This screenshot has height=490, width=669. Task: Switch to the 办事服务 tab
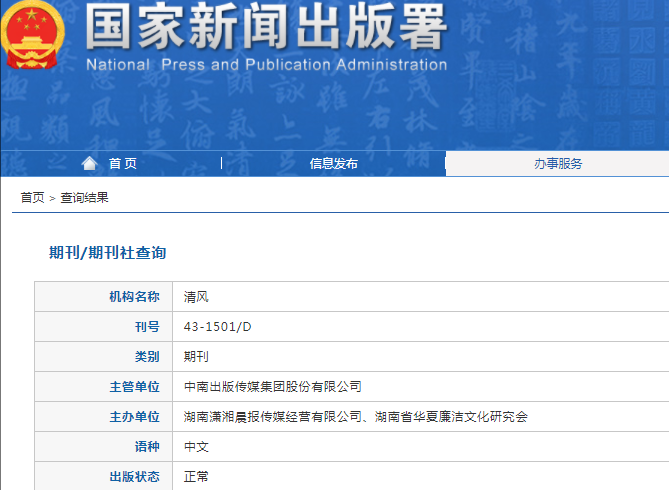pyautogui.click(x=557, y=164)
